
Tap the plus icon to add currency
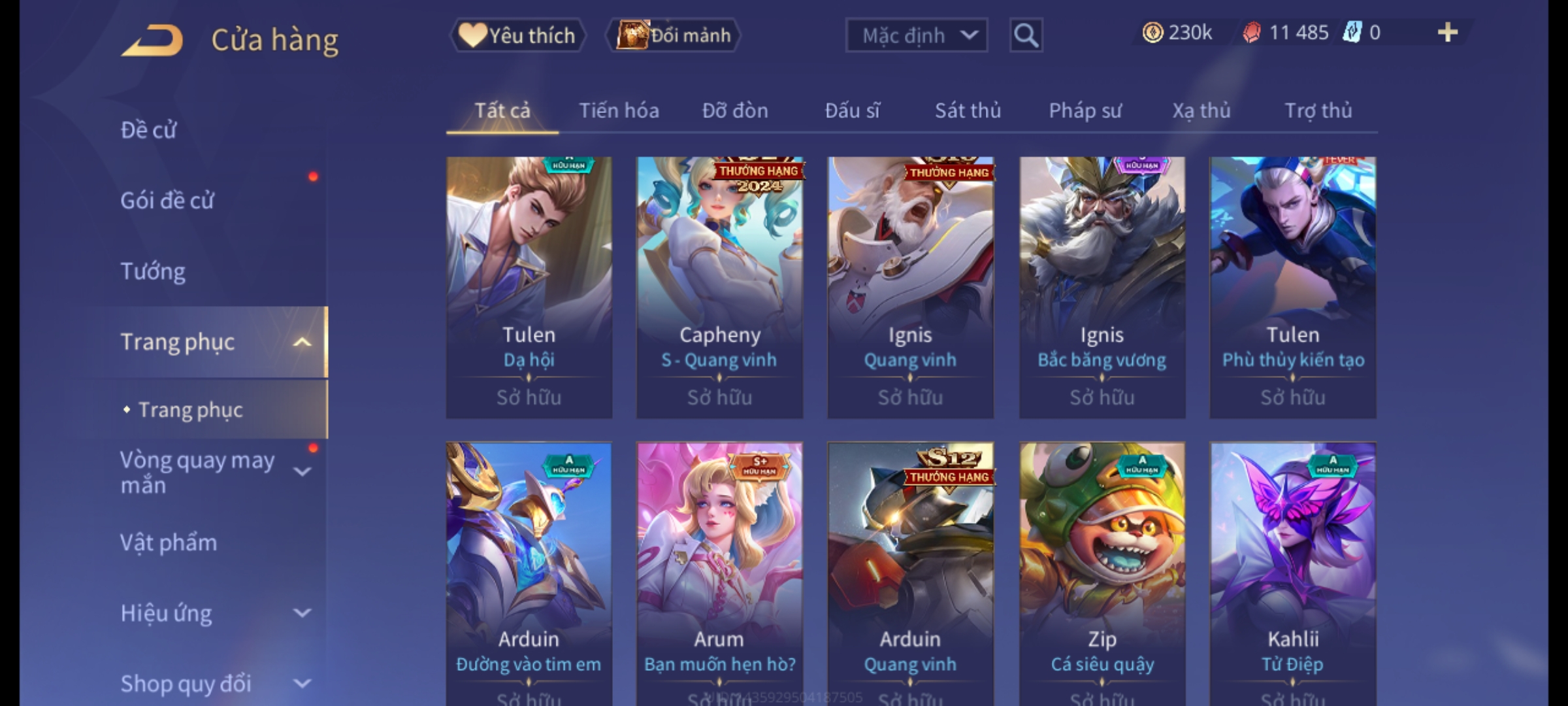point(1448,32)
